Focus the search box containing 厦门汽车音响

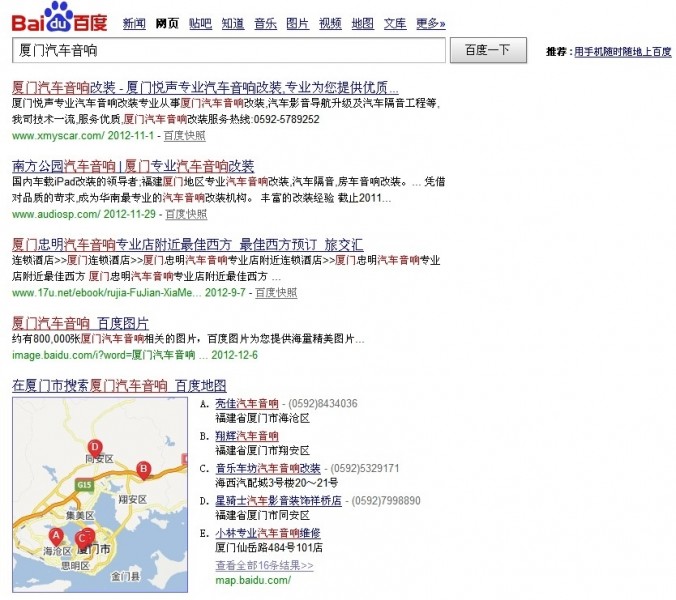(229, 50)
